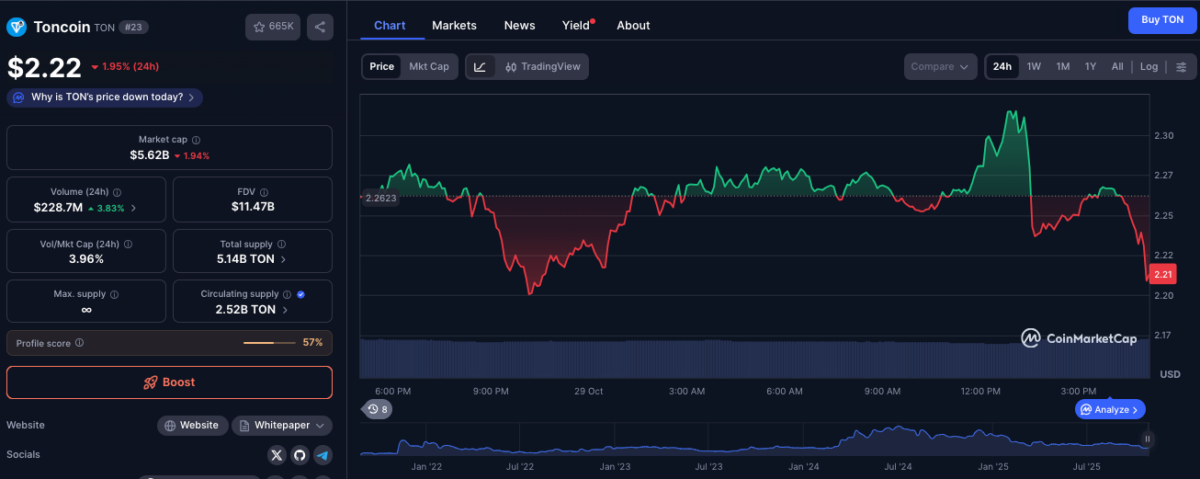Expand the Whitepaper dropdown
Screen dimensions: 1200x479
[x=282, y=426]
